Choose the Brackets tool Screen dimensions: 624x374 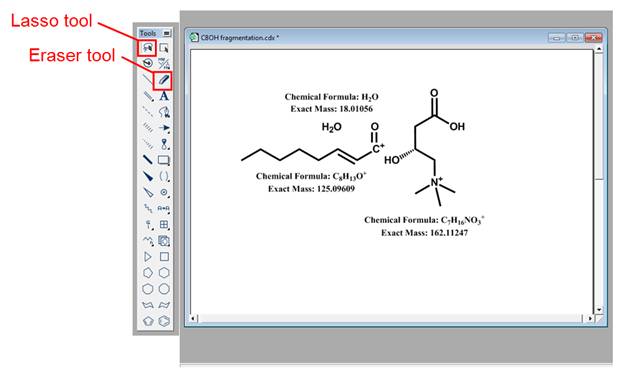tap(164, 176)
